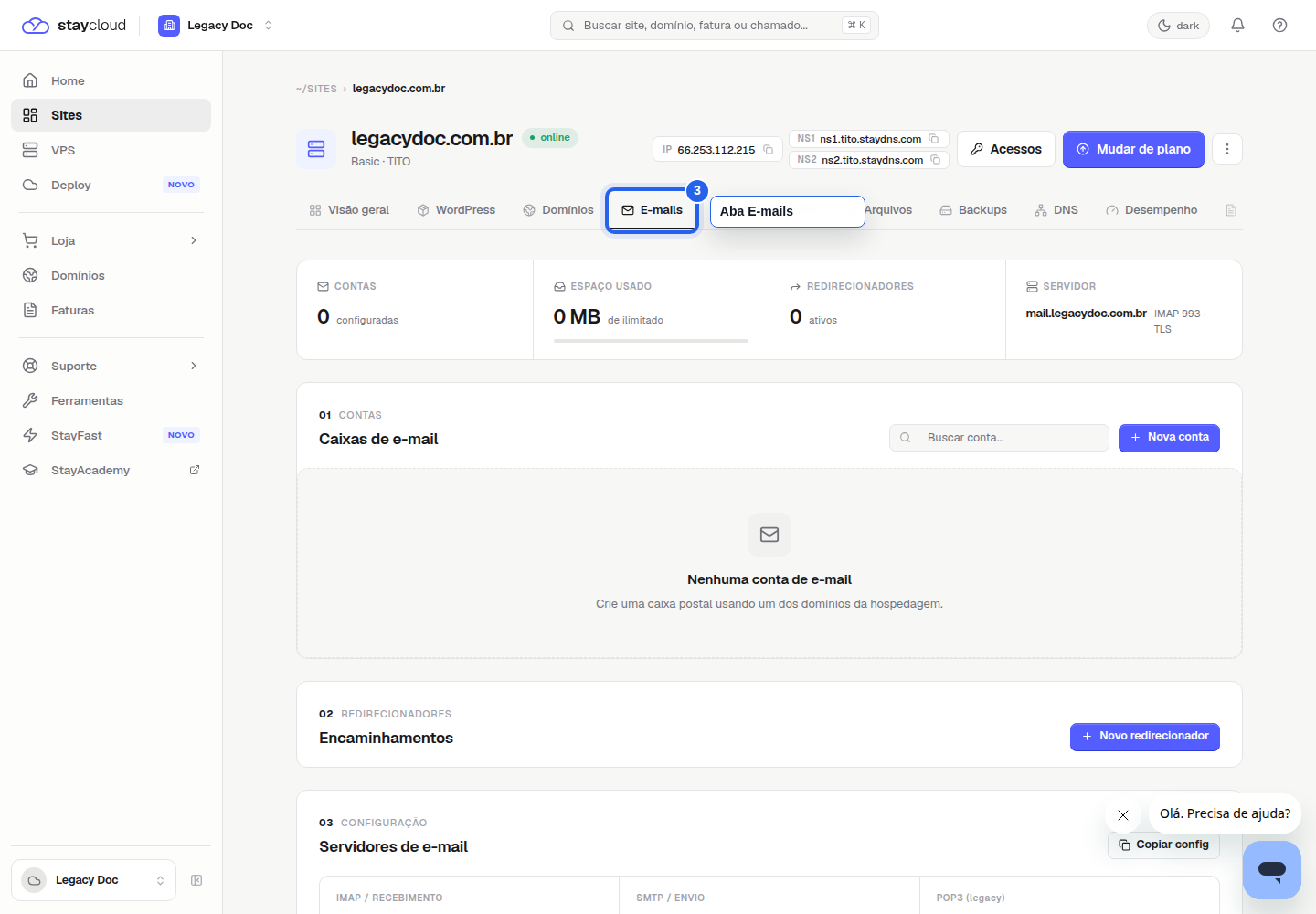Focus the Buscar conta search field
Image resolution: width=1316 pixels, height=914 pixels.
click(x=999, y=438)
